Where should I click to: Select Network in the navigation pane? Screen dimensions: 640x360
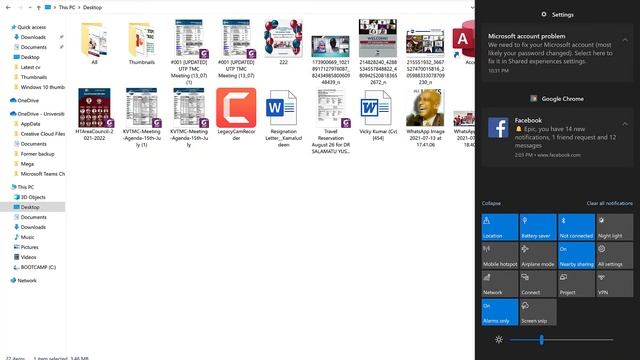(27, 280)
